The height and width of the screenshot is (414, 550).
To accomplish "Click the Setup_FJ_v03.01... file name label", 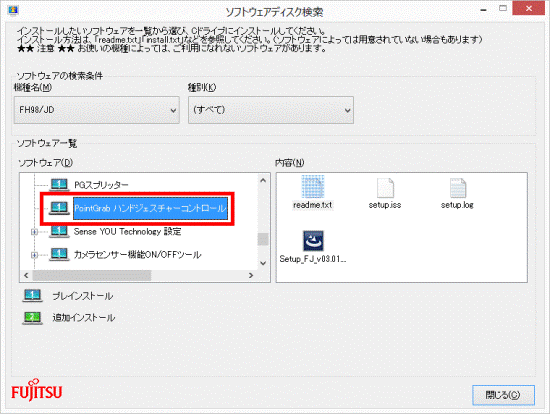I will 313,259.
